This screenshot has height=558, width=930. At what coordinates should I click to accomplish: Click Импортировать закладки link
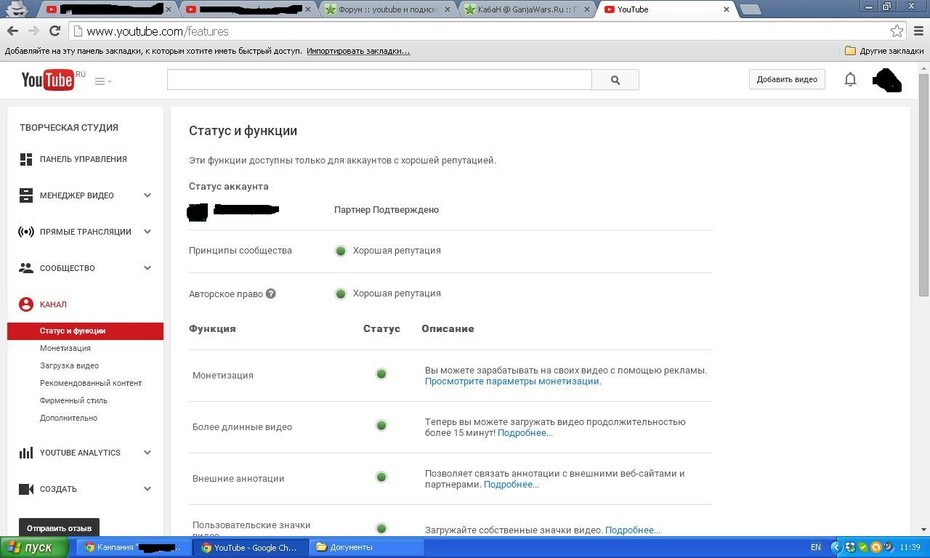click(358, 51)
